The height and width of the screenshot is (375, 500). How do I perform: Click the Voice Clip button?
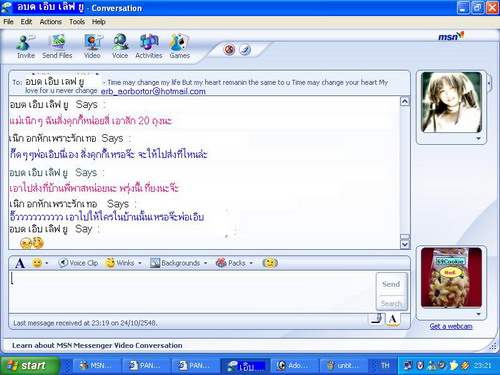click(78, 263)
